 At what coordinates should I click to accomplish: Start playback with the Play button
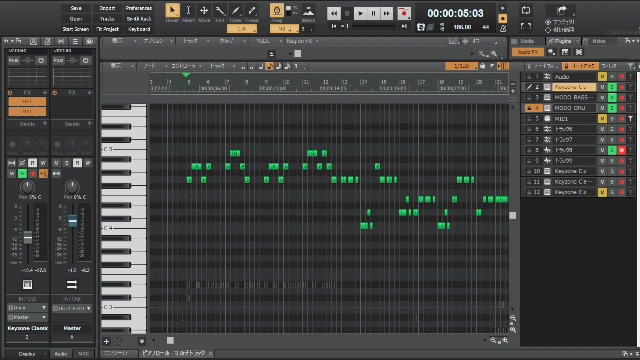coord(360,13)
